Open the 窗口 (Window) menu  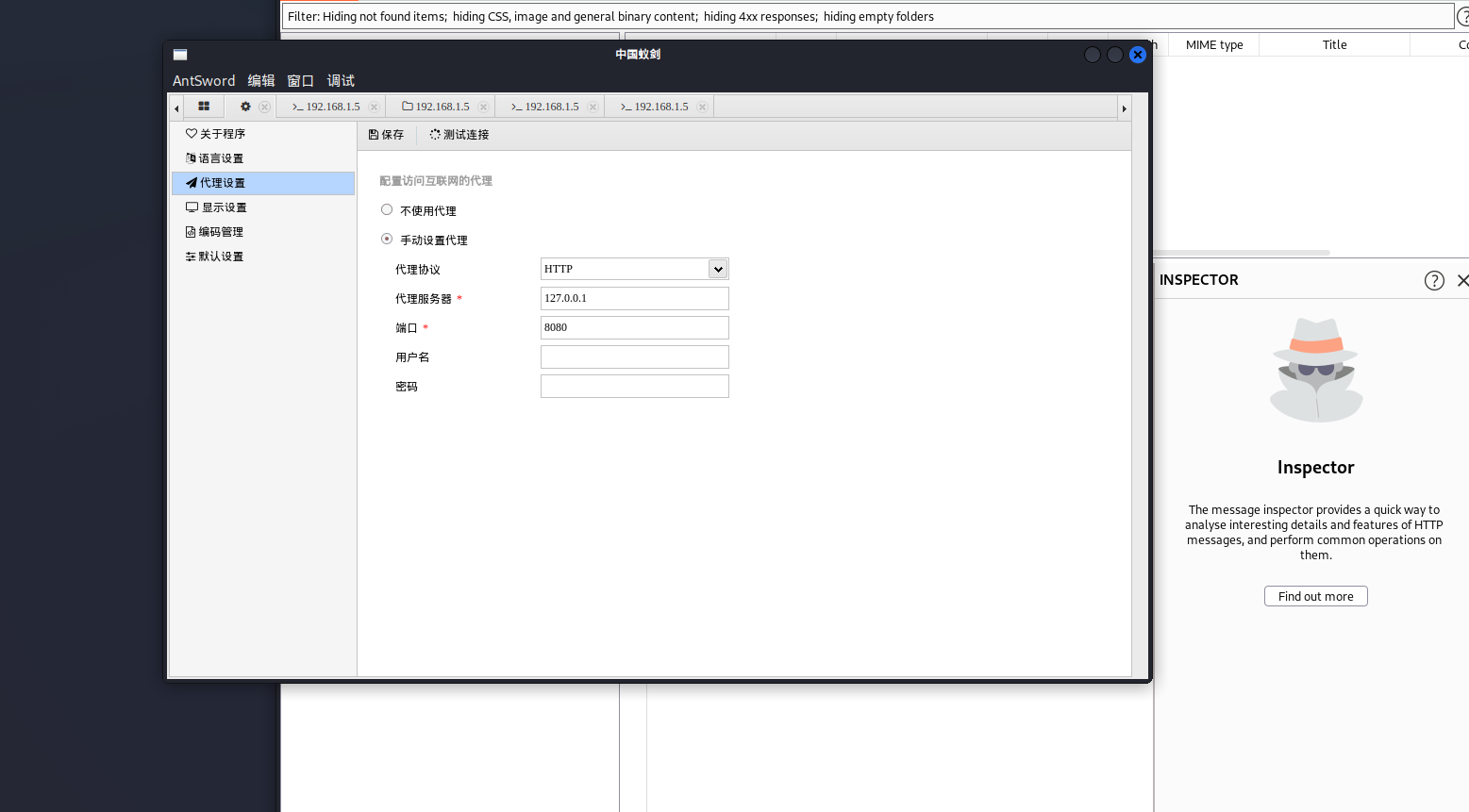click(x=301, y=81)
